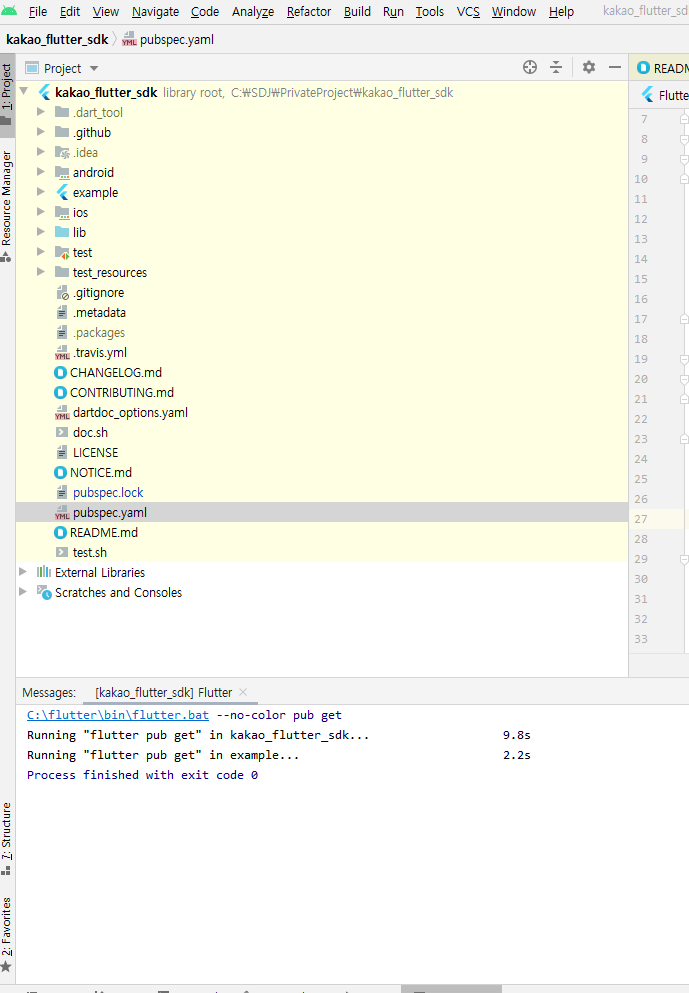Click the doc.sh shell script icon
This screenshot has height=993, width=689.
62,432
